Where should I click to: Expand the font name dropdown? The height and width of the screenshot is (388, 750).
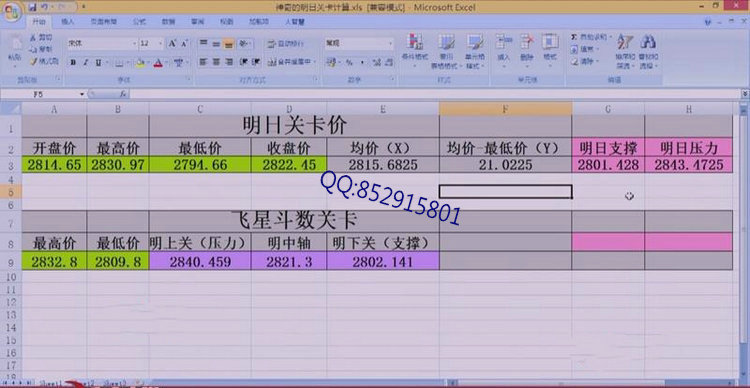pyautogui.click(x=134, y=44)
